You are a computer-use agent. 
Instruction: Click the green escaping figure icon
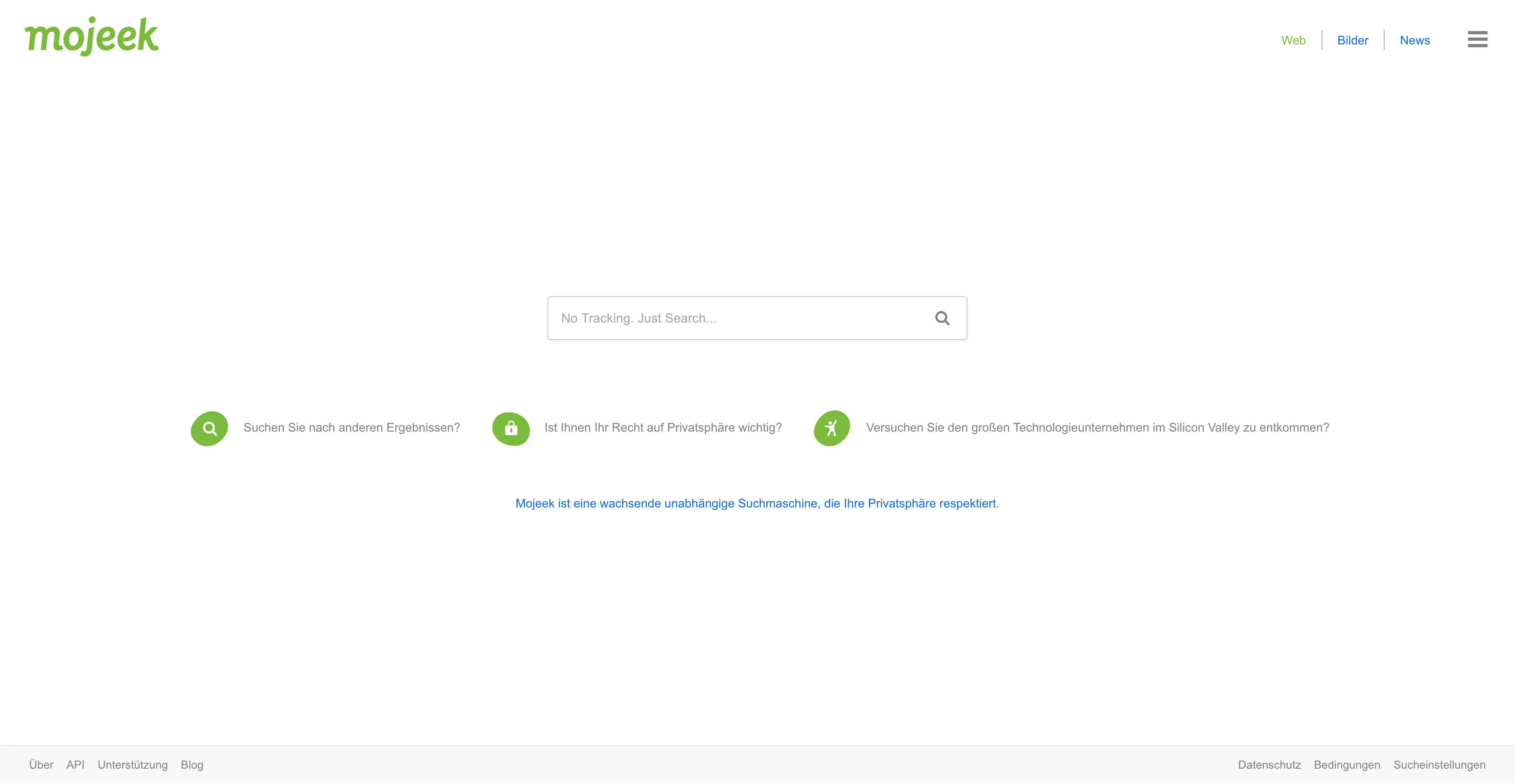point(832,428)
